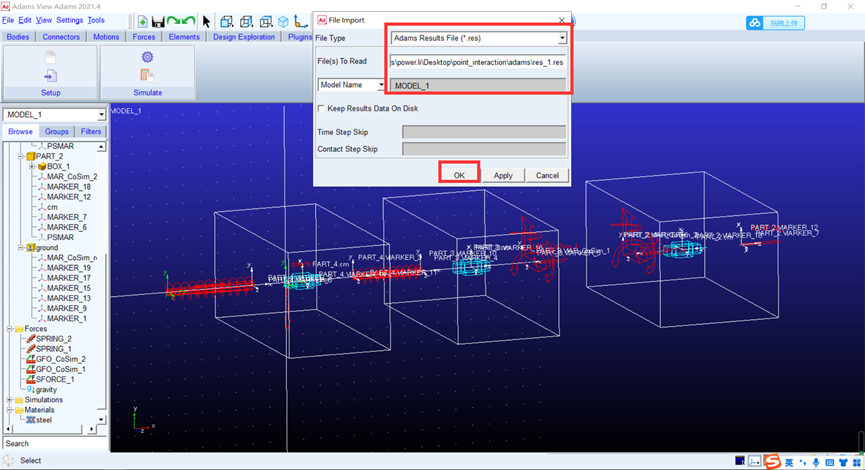865x470 pixels.
Task: Open the Edit menu
Action: tap(25, 20)
